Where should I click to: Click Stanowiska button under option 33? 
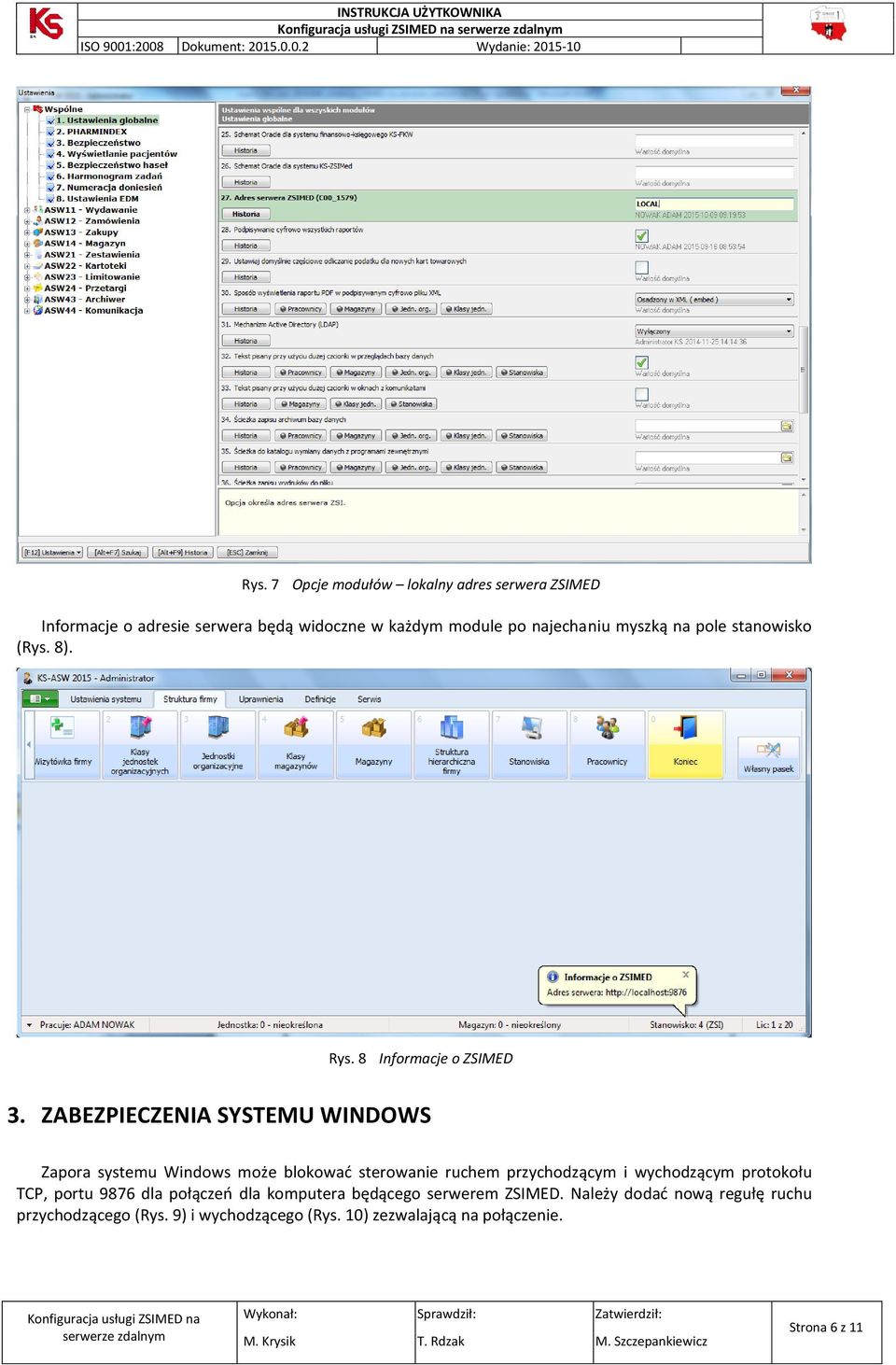pyautogui.click(x=411, y=404)
